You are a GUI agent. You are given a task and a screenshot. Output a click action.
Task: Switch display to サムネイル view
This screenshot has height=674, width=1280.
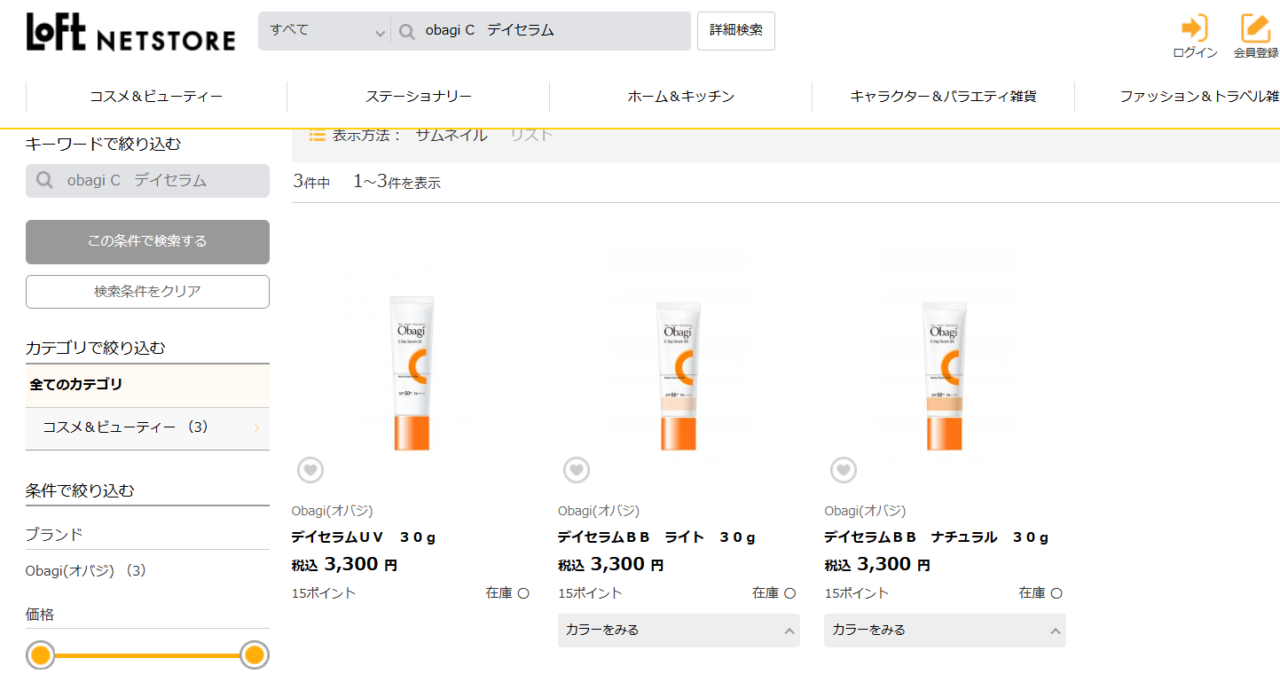451,135
